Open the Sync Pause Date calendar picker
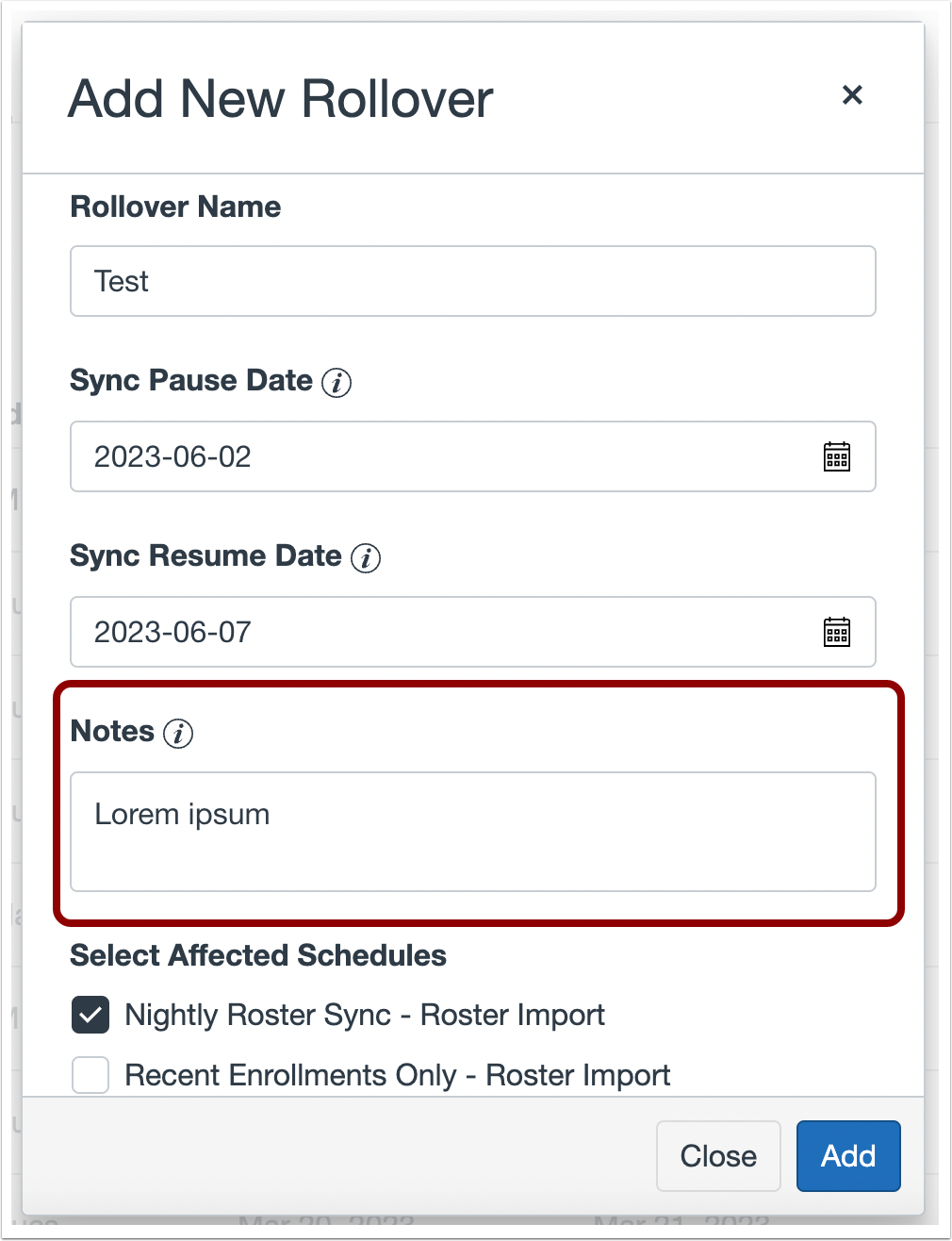The image size is (952, 1241). coord(837,456)
